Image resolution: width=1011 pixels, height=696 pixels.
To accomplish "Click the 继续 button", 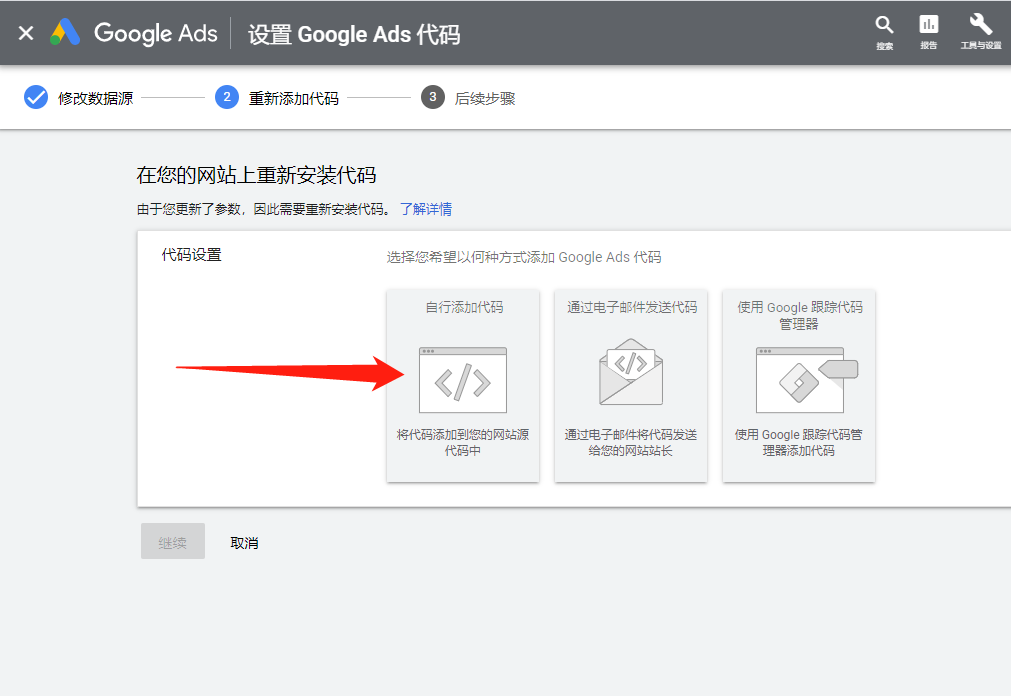I will pyautogui.click(x=172, y=541).
